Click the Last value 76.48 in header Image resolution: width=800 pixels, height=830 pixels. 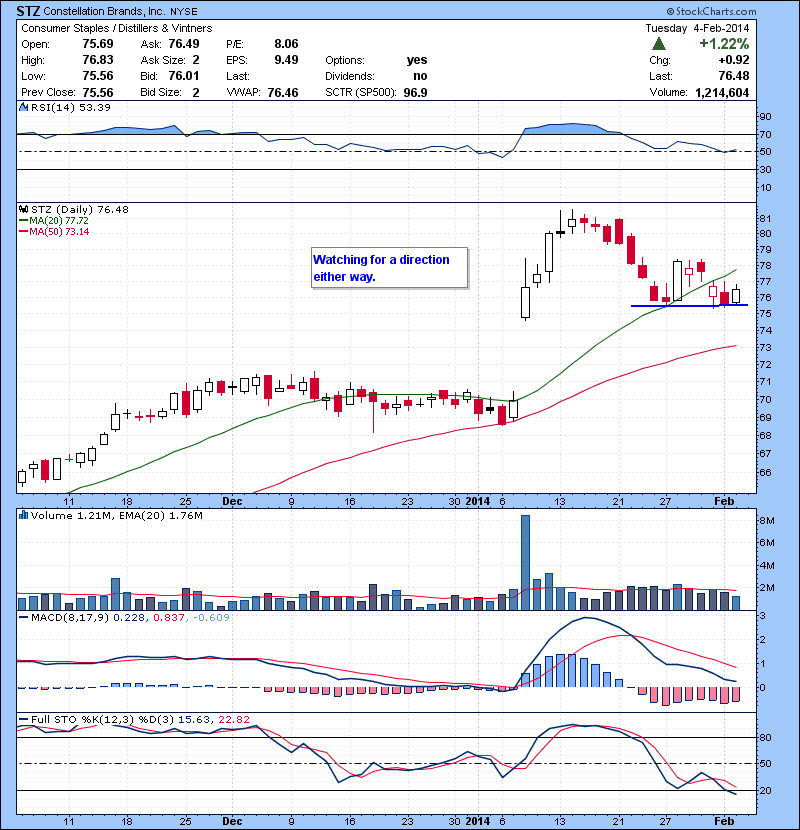(734, 76)
